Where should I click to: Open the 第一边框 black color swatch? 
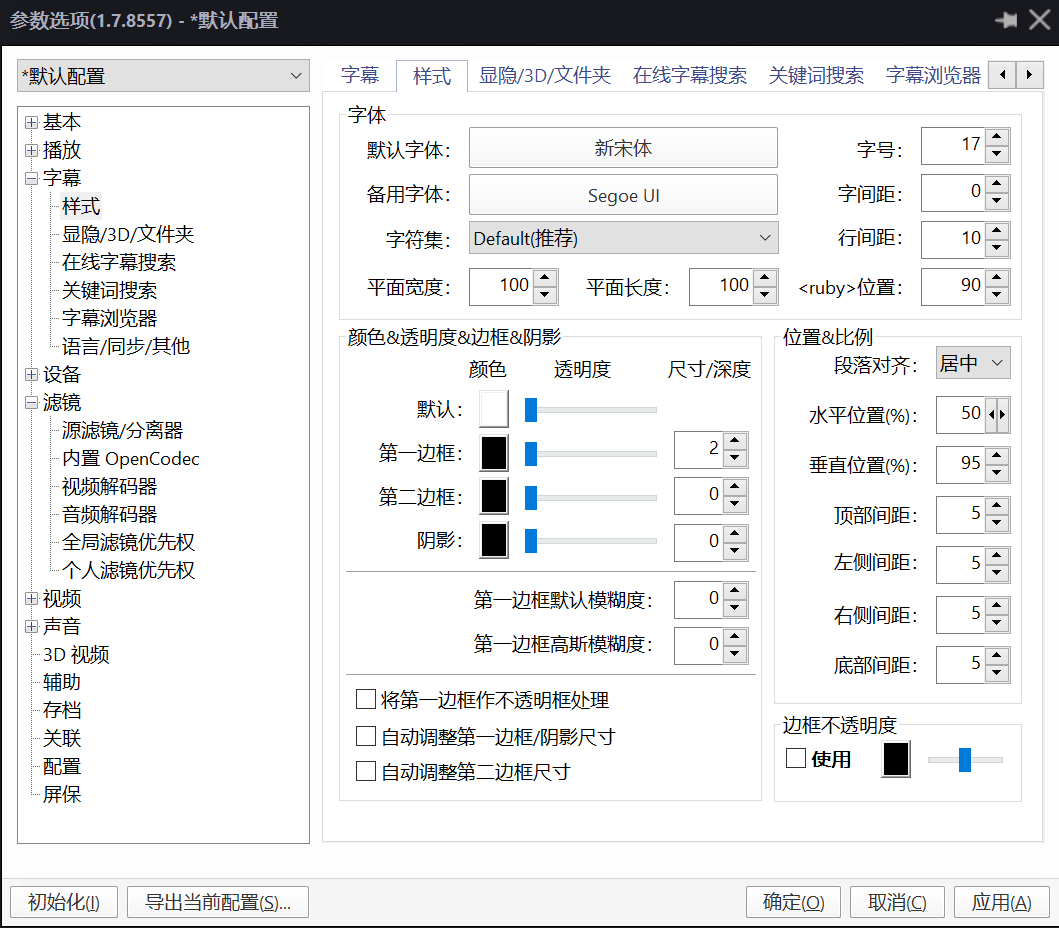click(494, 453)
